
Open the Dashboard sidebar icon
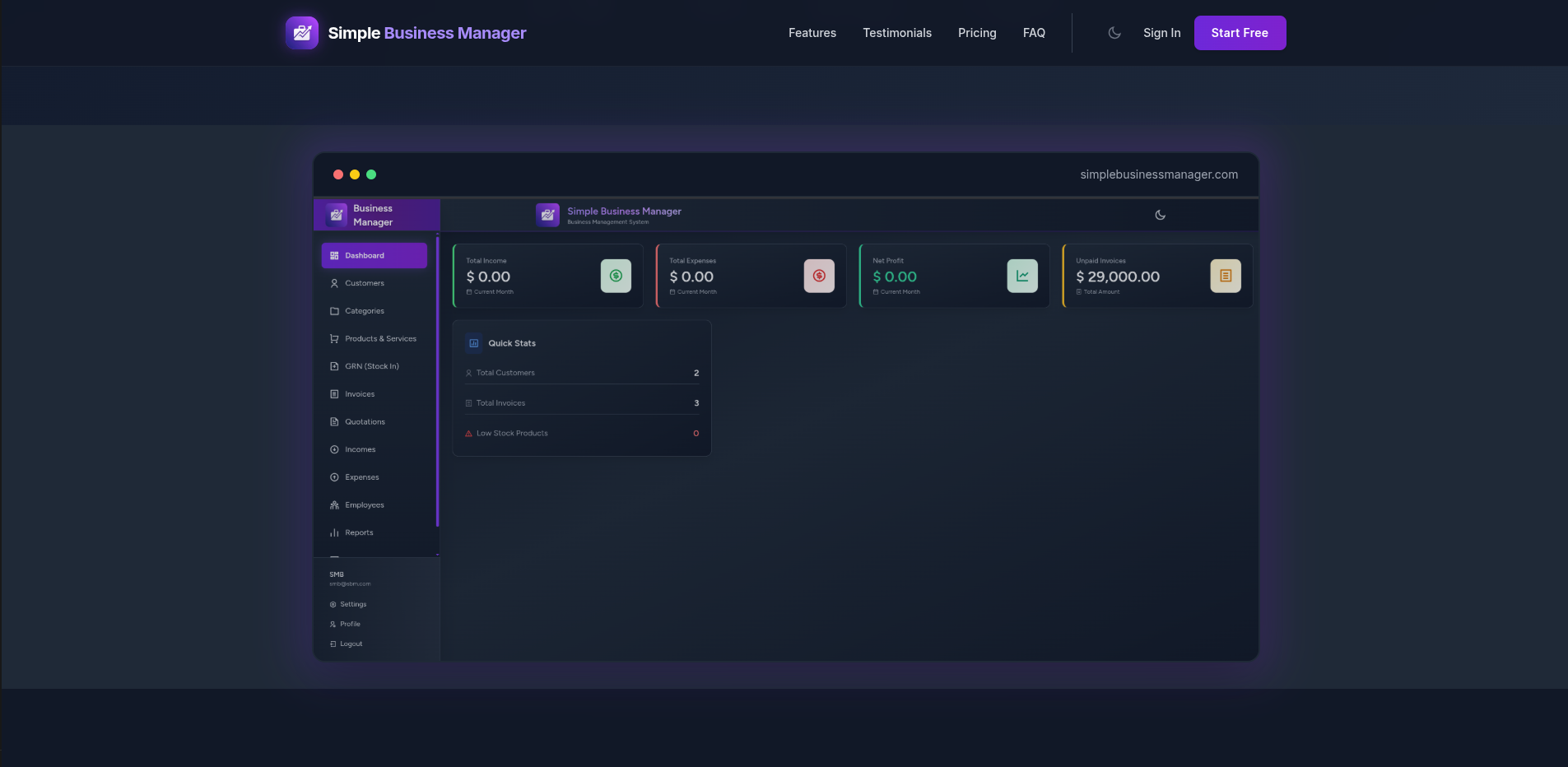click(334, 255)
